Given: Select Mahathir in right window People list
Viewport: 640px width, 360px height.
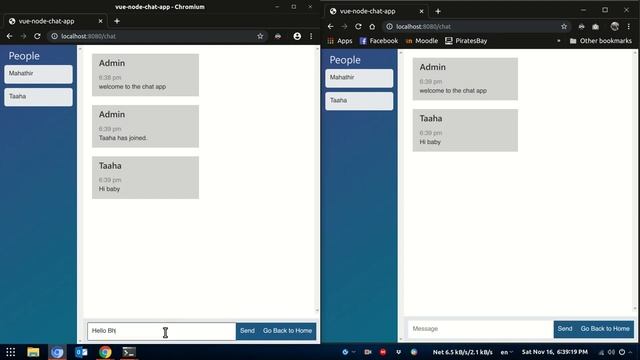Looking at the screenshot, I should (x=359, y=78).
